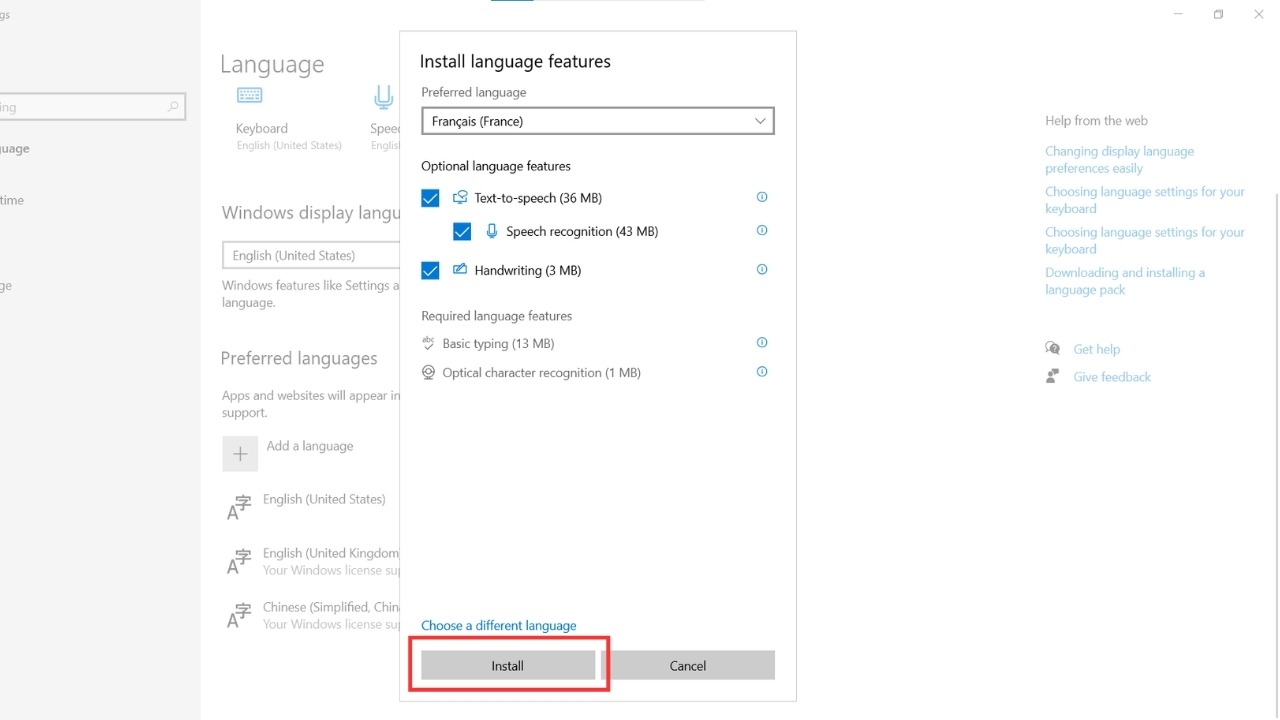Click the settings search field

pos(92,107)
